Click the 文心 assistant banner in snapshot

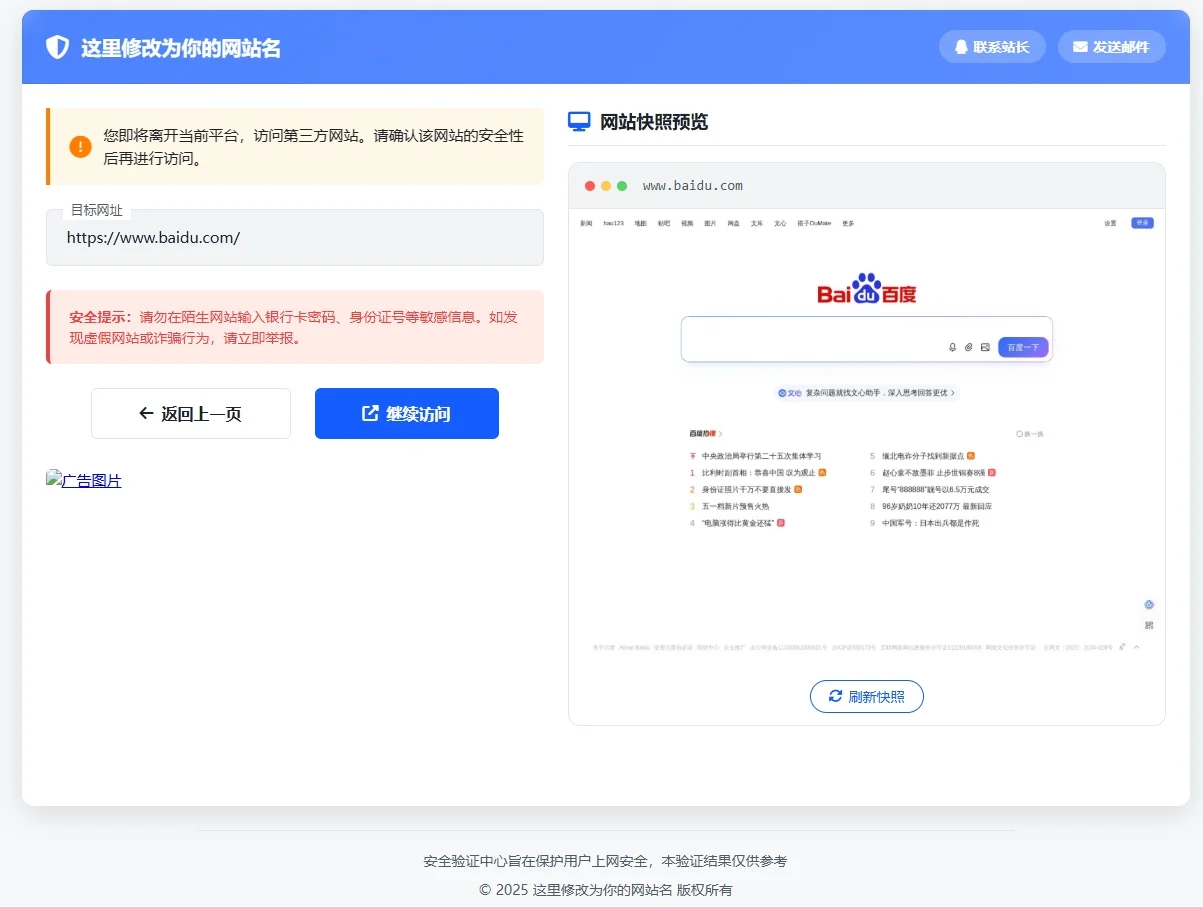coord(867,393)
